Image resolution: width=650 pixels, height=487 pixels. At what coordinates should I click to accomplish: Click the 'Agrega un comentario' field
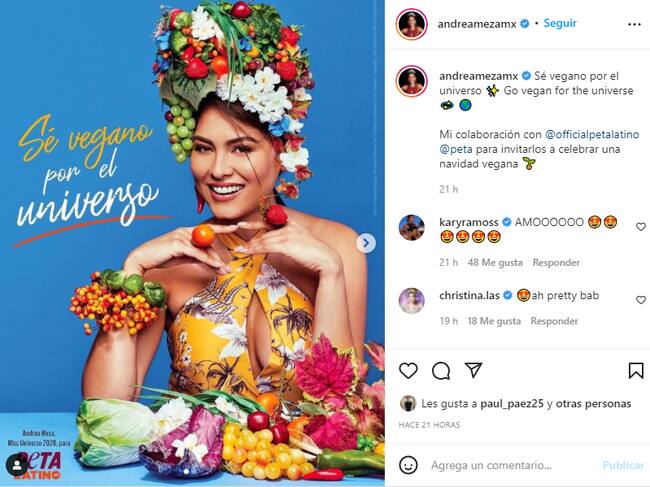(505, 465)
